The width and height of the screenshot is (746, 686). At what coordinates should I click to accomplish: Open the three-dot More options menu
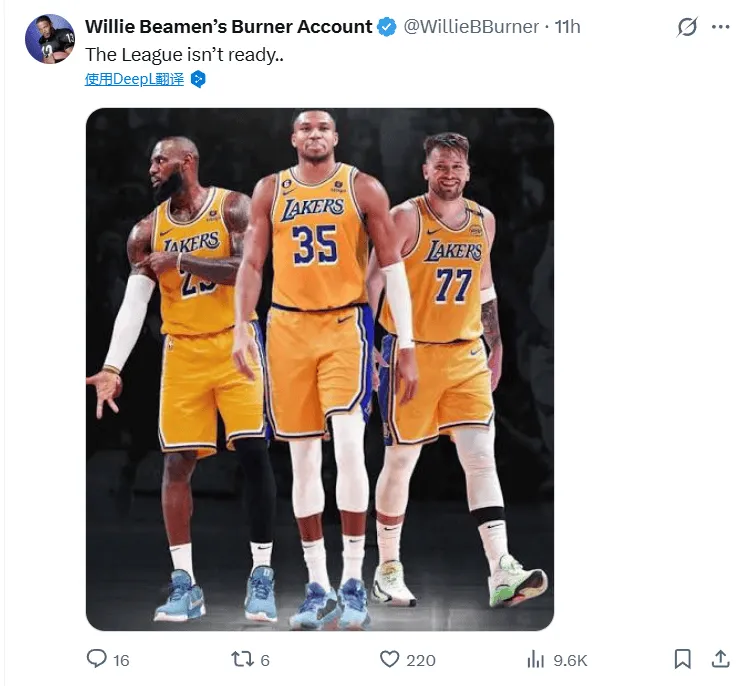coord(720,27)
